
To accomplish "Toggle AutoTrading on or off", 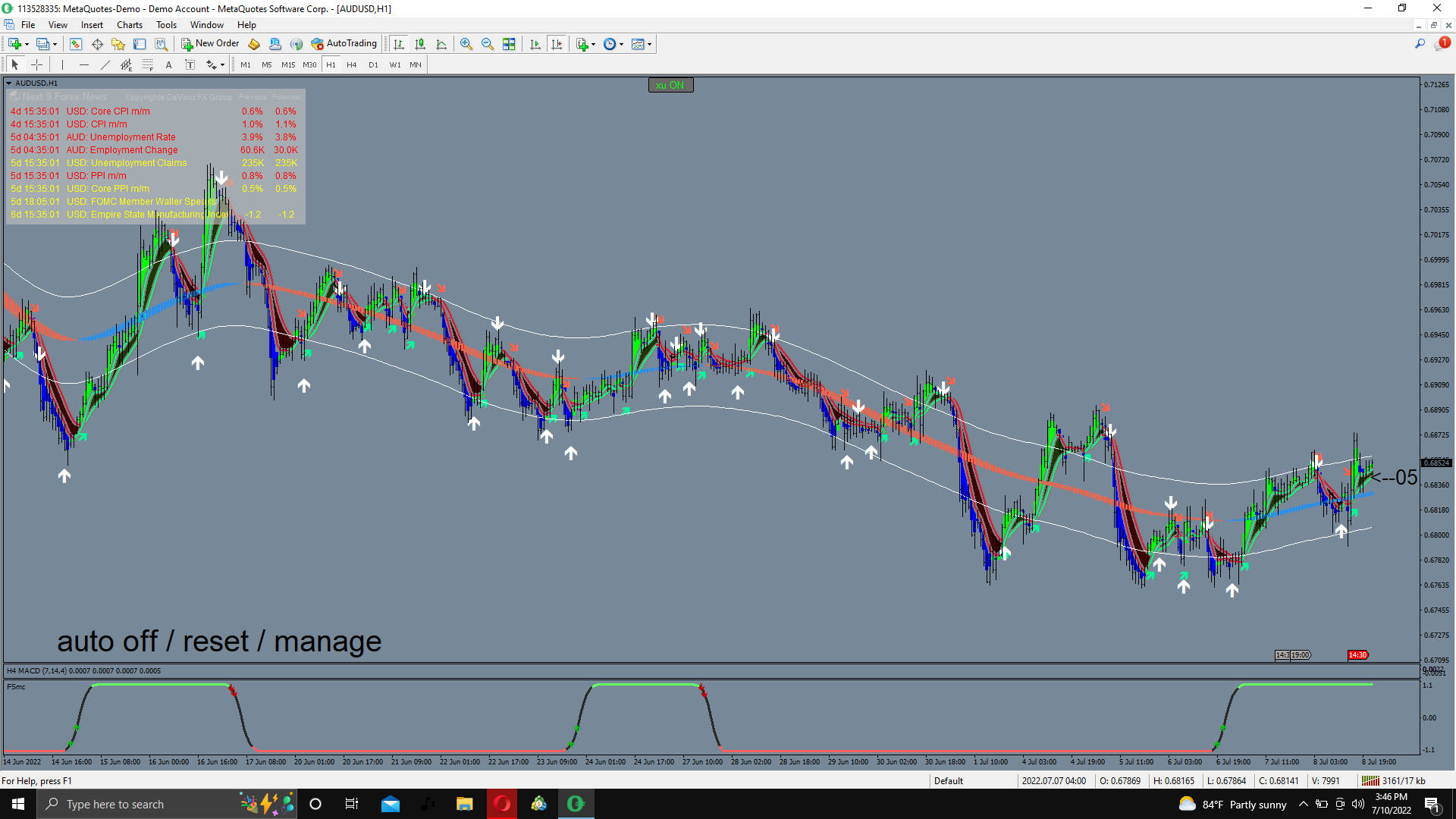I will [344, 44].
